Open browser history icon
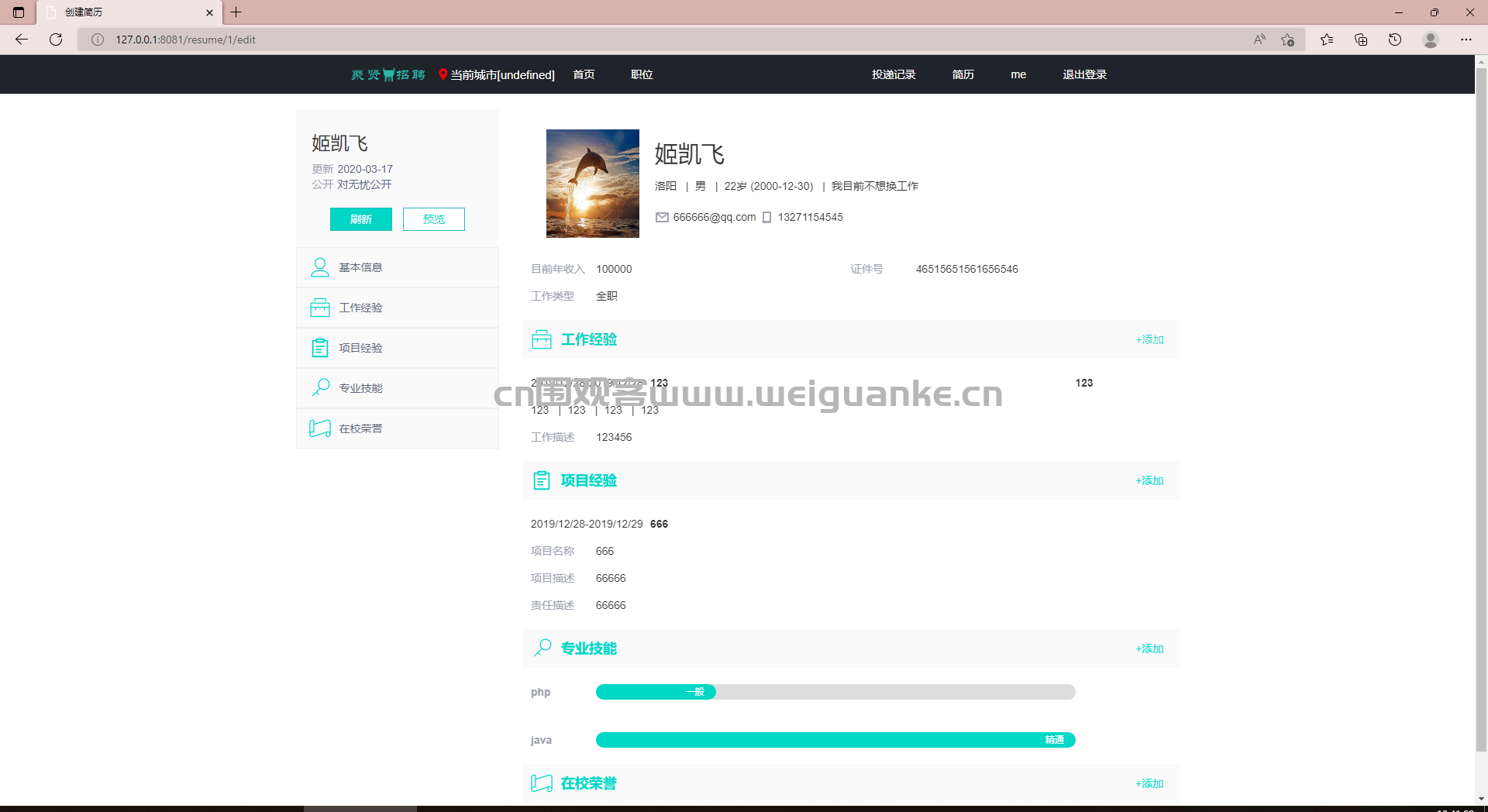 [x=1395, y=40]
